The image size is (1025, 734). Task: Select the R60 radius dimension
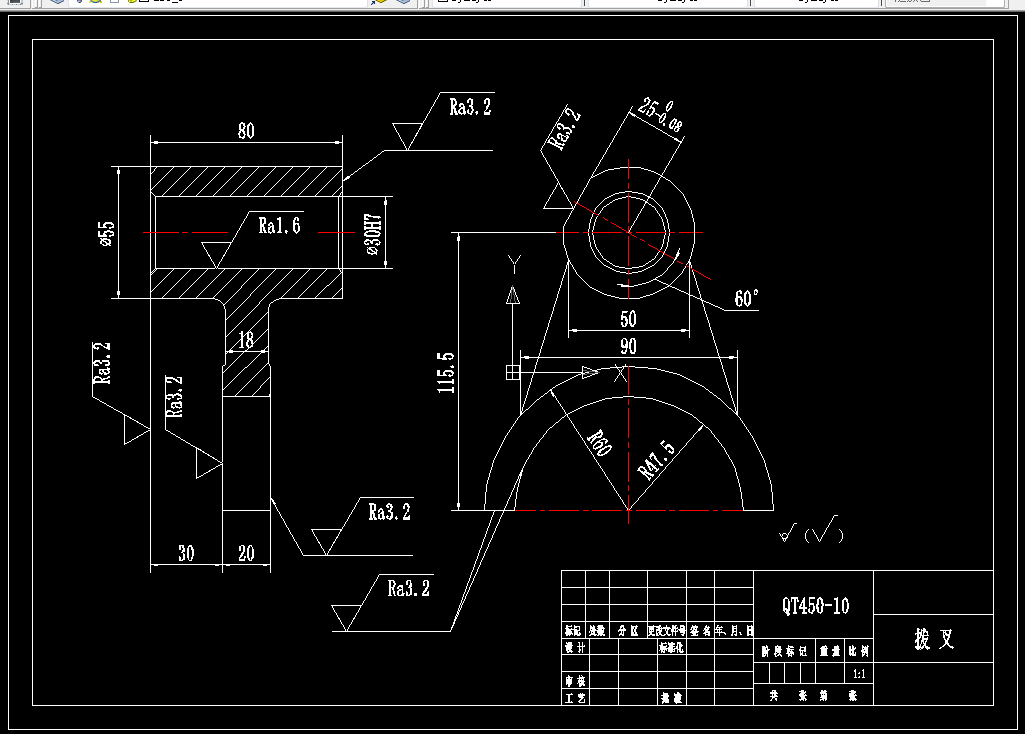(x=599, y=442)
